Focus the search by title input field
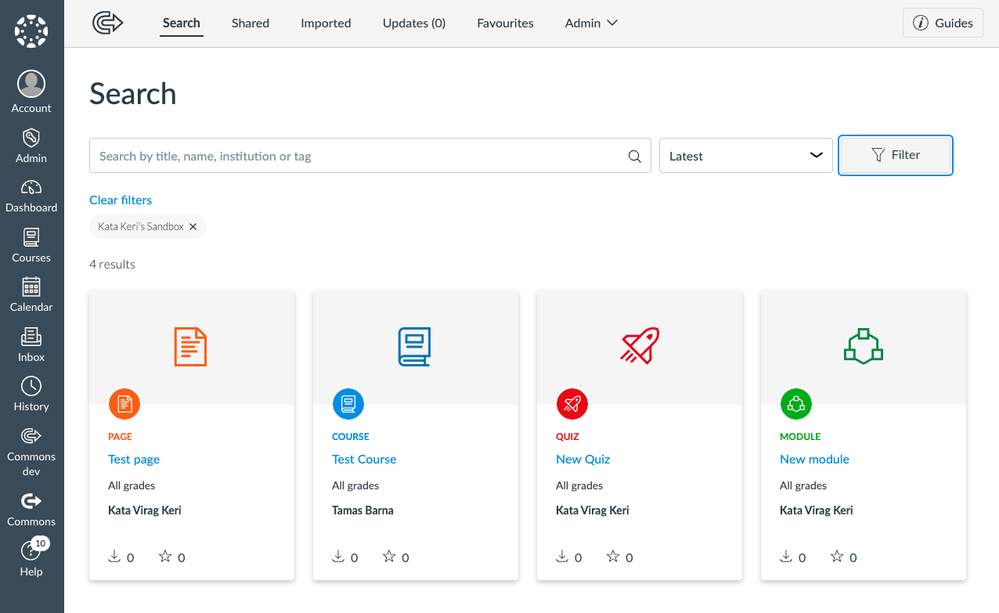Viewport: 999px width, 613px height. coord(370,155)
